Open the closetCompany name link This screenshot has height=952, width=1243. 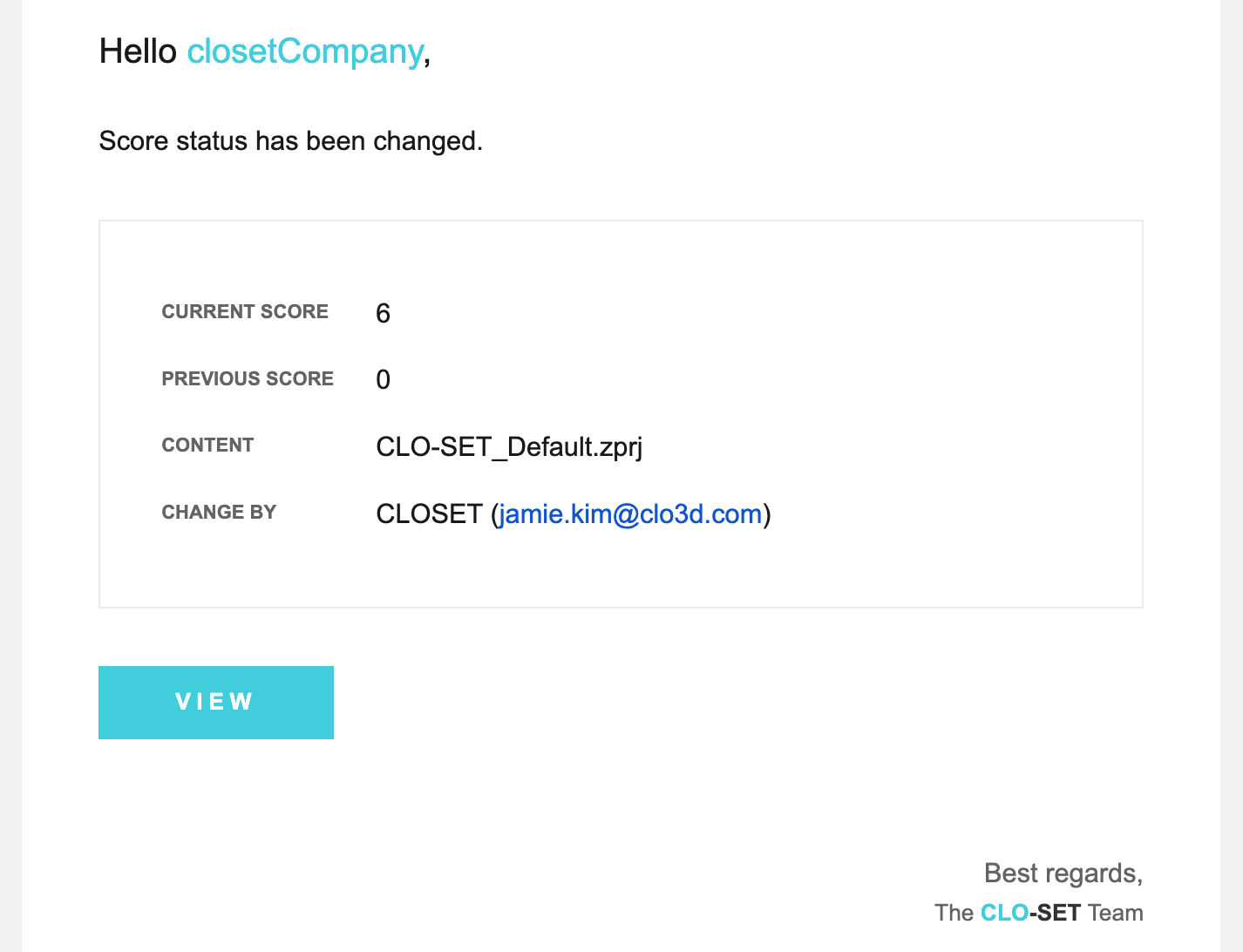[x=305, y=51]
